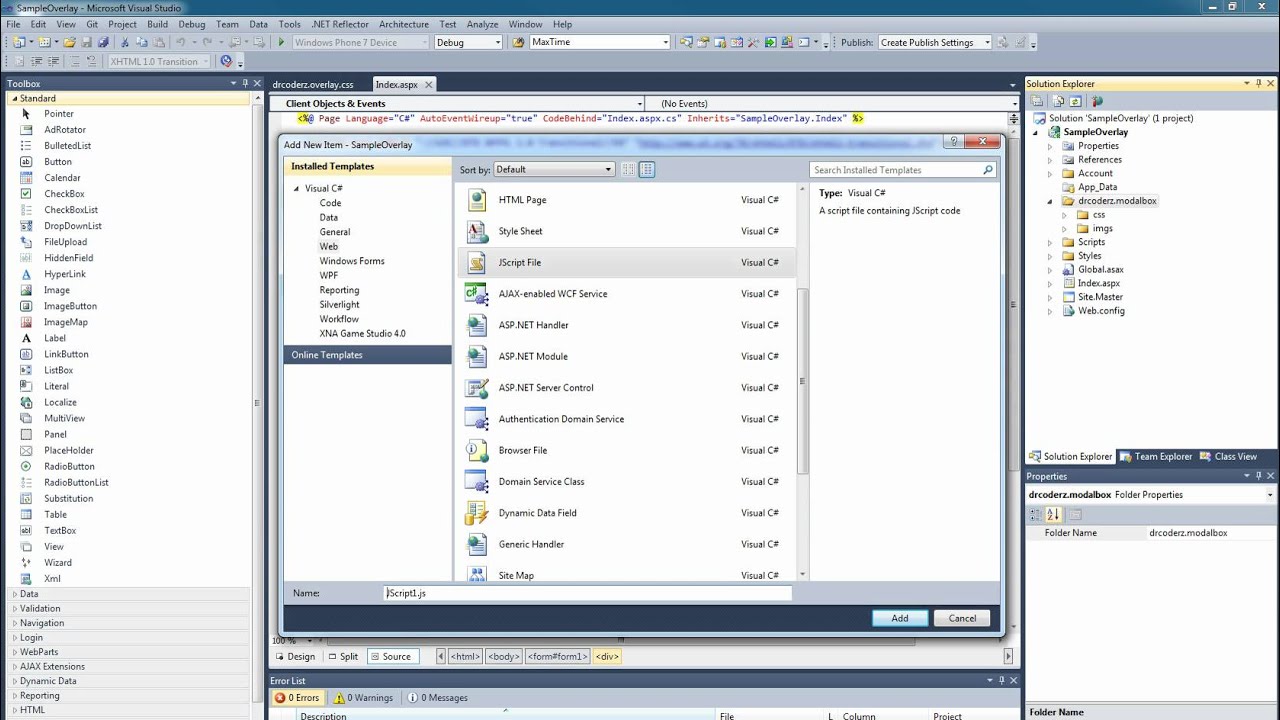Screen dimensions: 1280x720
Task: Click the Name field containing JScript1.js
Action: tap(588, 593)
